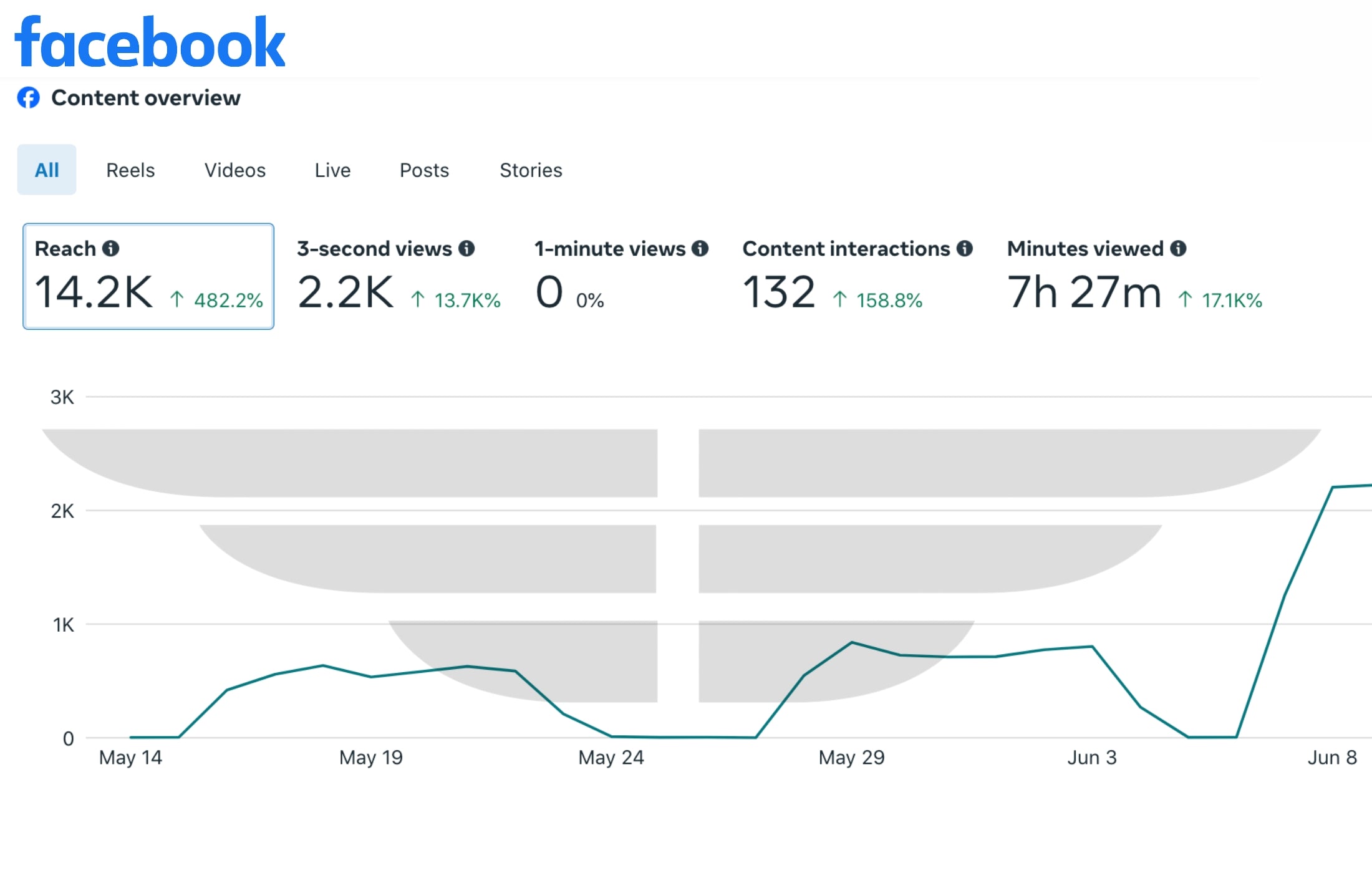Click the Facebook circle icon beside Content overview
The image size is (1372, 873).
pos(28,98)
